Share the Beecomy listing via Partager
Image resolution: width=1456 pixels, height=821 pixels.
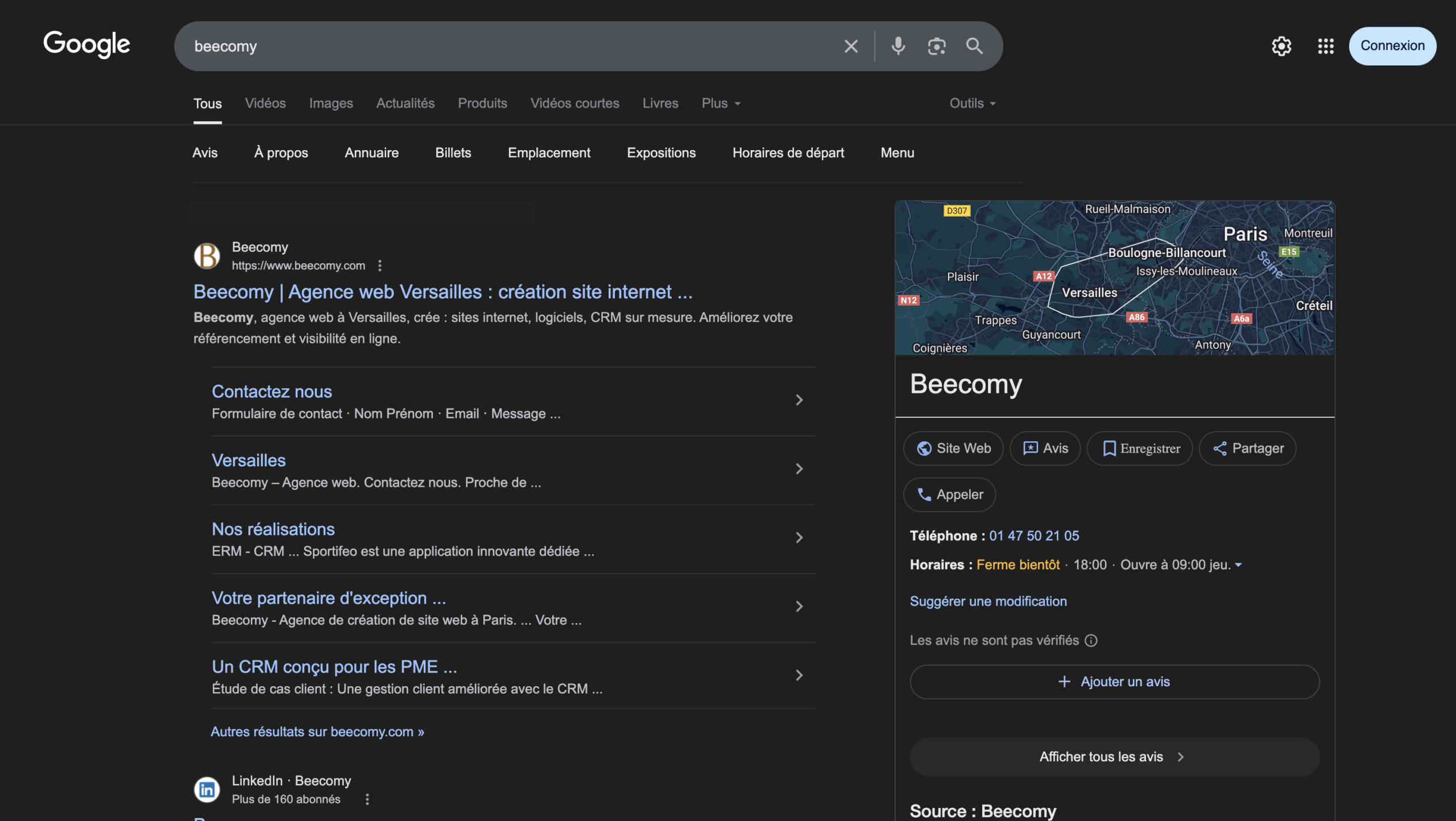click(x=1247, y=448)
